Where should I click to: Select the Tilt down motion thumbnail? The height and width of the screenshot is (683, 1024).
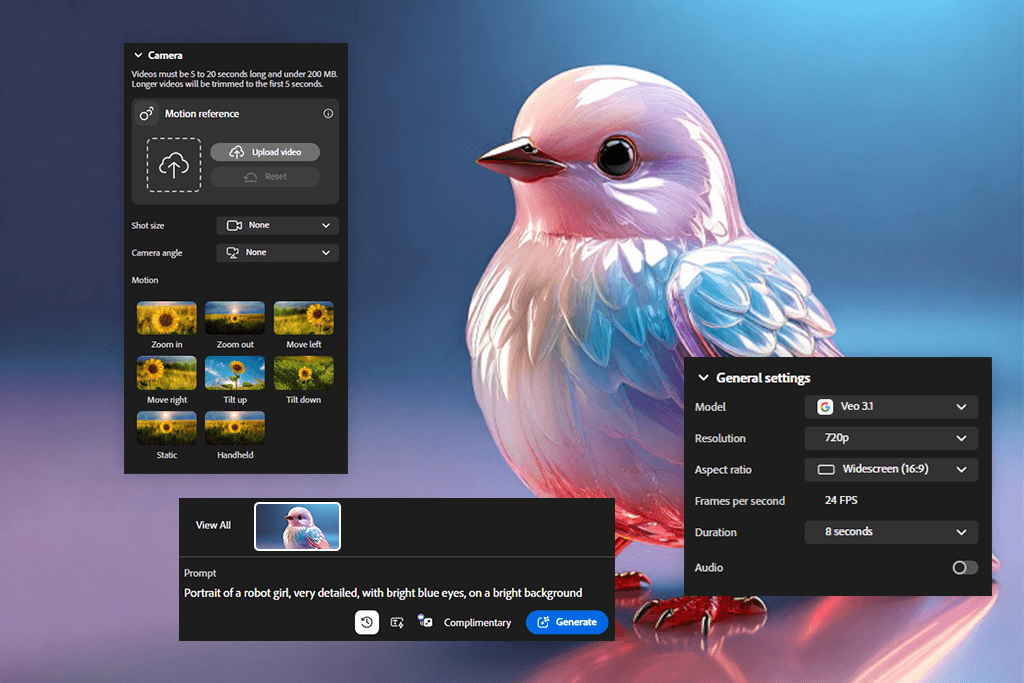pyautogui.click(x=304, y=373)
